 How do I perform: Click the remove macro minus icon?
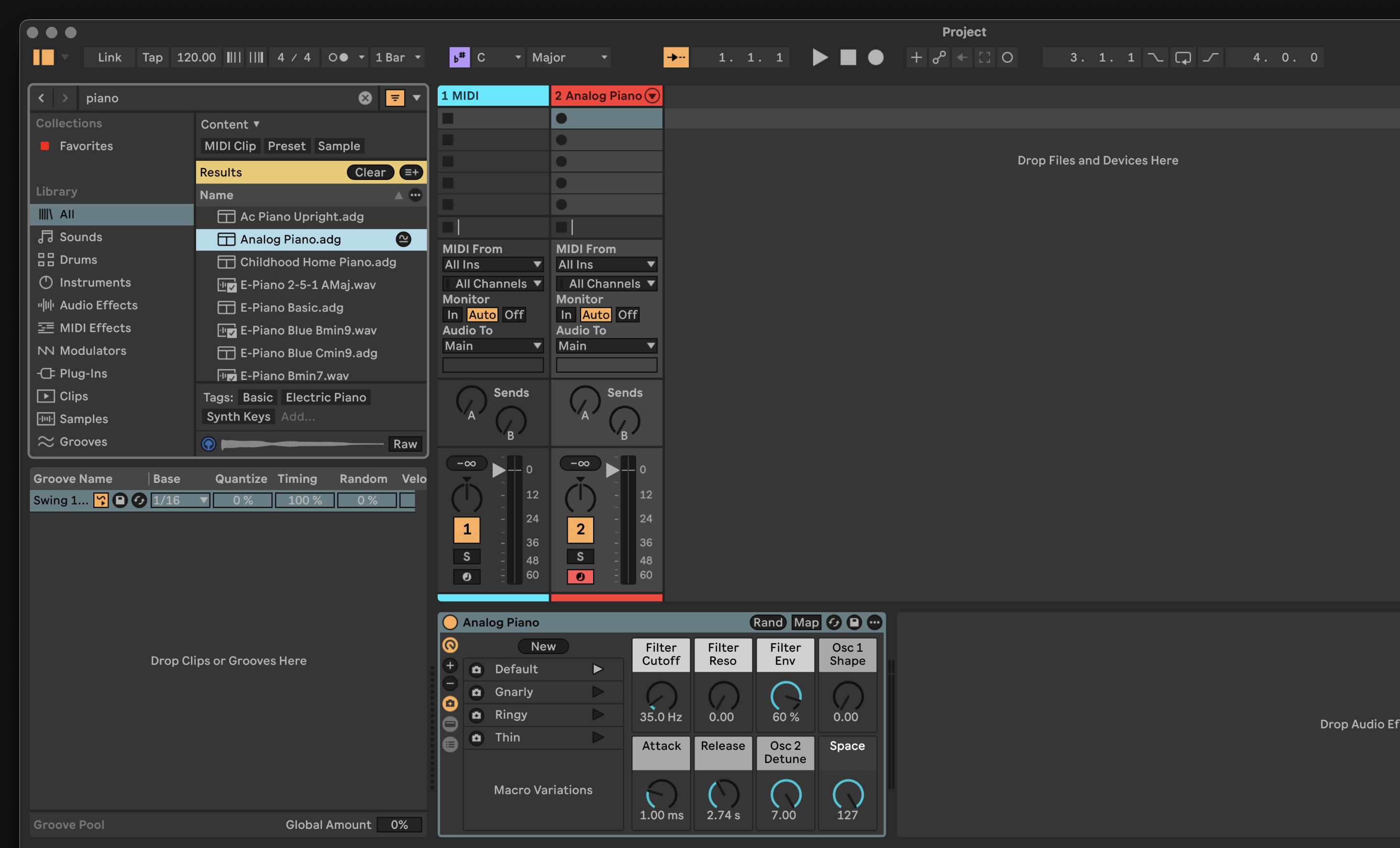450,684
